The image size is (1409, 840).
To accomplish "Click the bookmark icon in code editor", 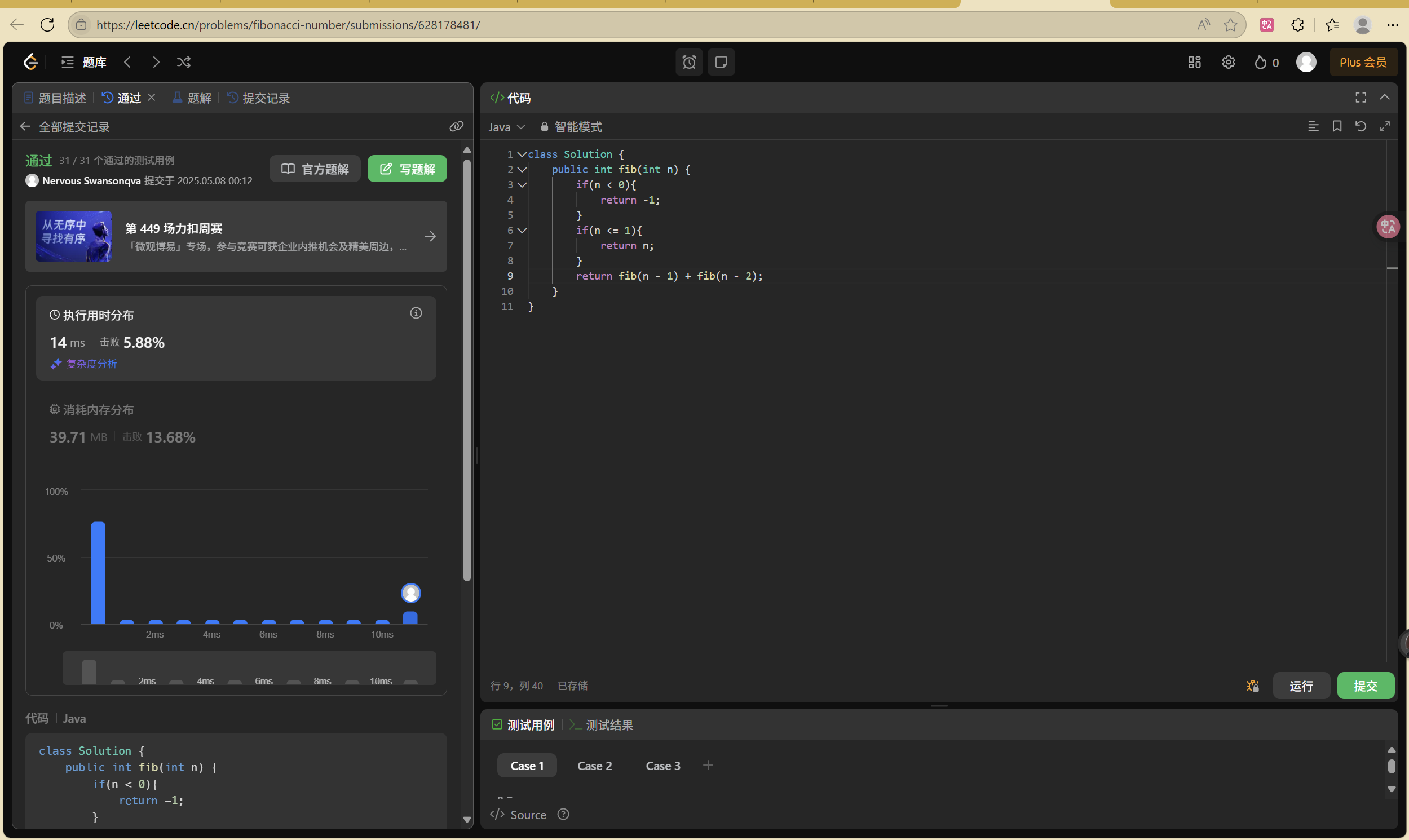I will tap(1337, 126).
